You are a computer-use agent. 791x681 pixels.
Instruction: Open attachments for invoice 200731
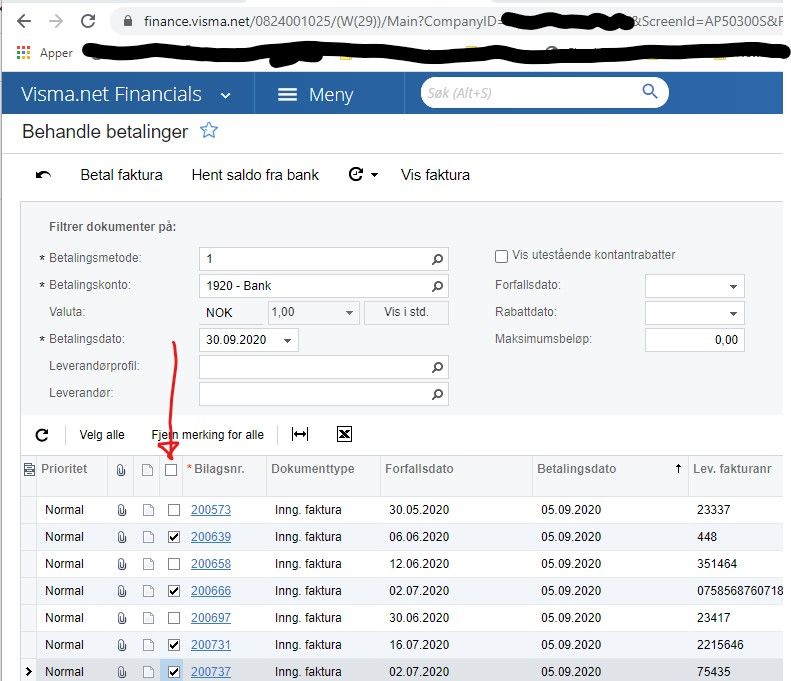coord(122,645)
